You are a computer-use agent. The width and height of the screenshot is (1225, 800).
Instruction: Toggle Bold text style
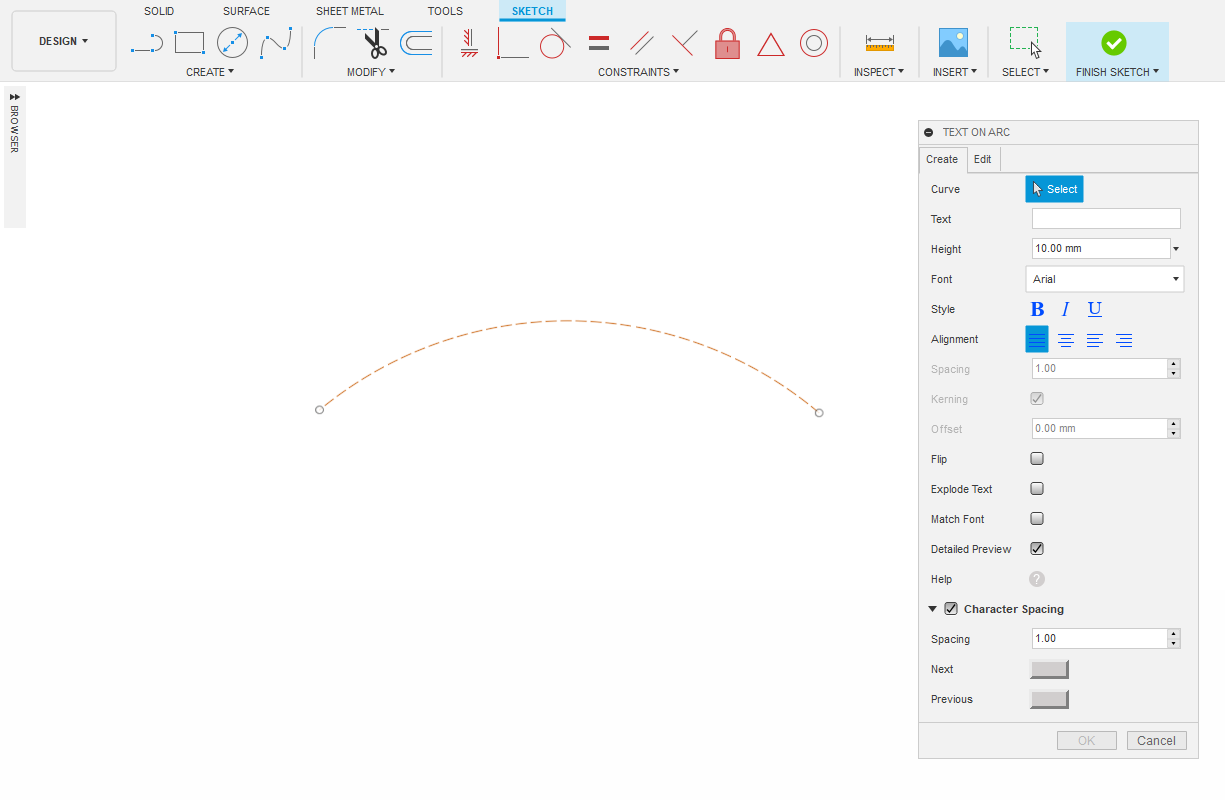coord(1037,309)
